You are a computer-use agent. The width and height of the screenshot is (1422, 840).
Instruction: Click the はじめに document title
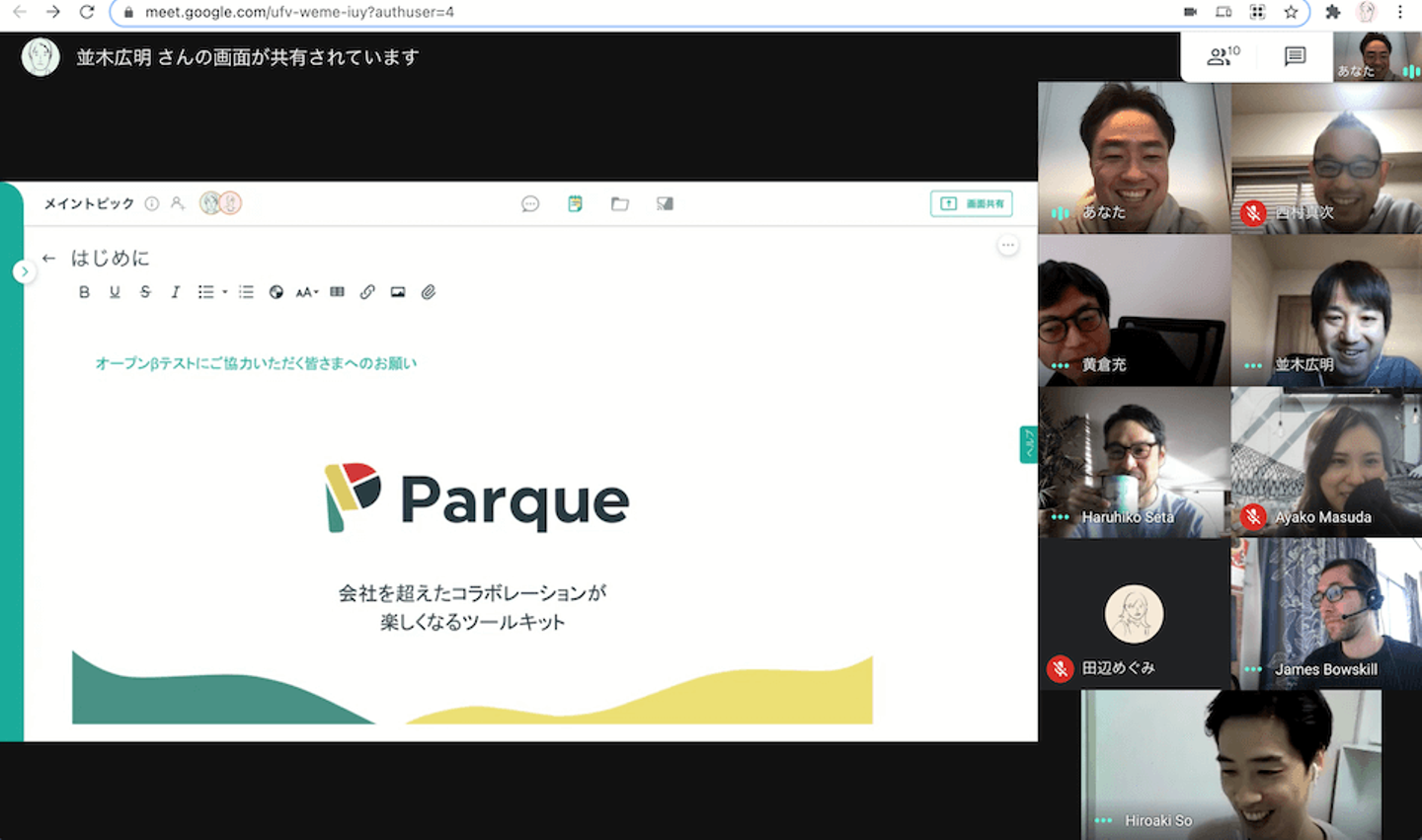(111, 259)
